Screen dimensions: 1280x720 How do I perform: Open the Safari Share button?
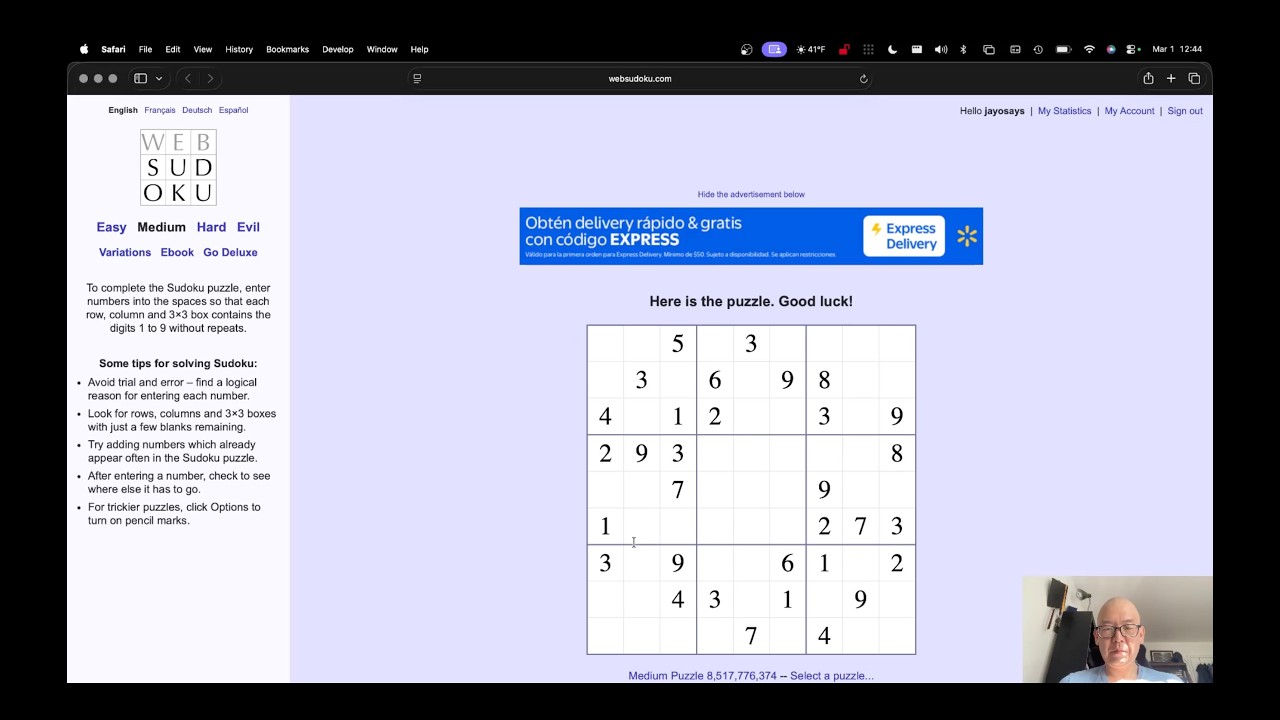(x=1148, y=78)
